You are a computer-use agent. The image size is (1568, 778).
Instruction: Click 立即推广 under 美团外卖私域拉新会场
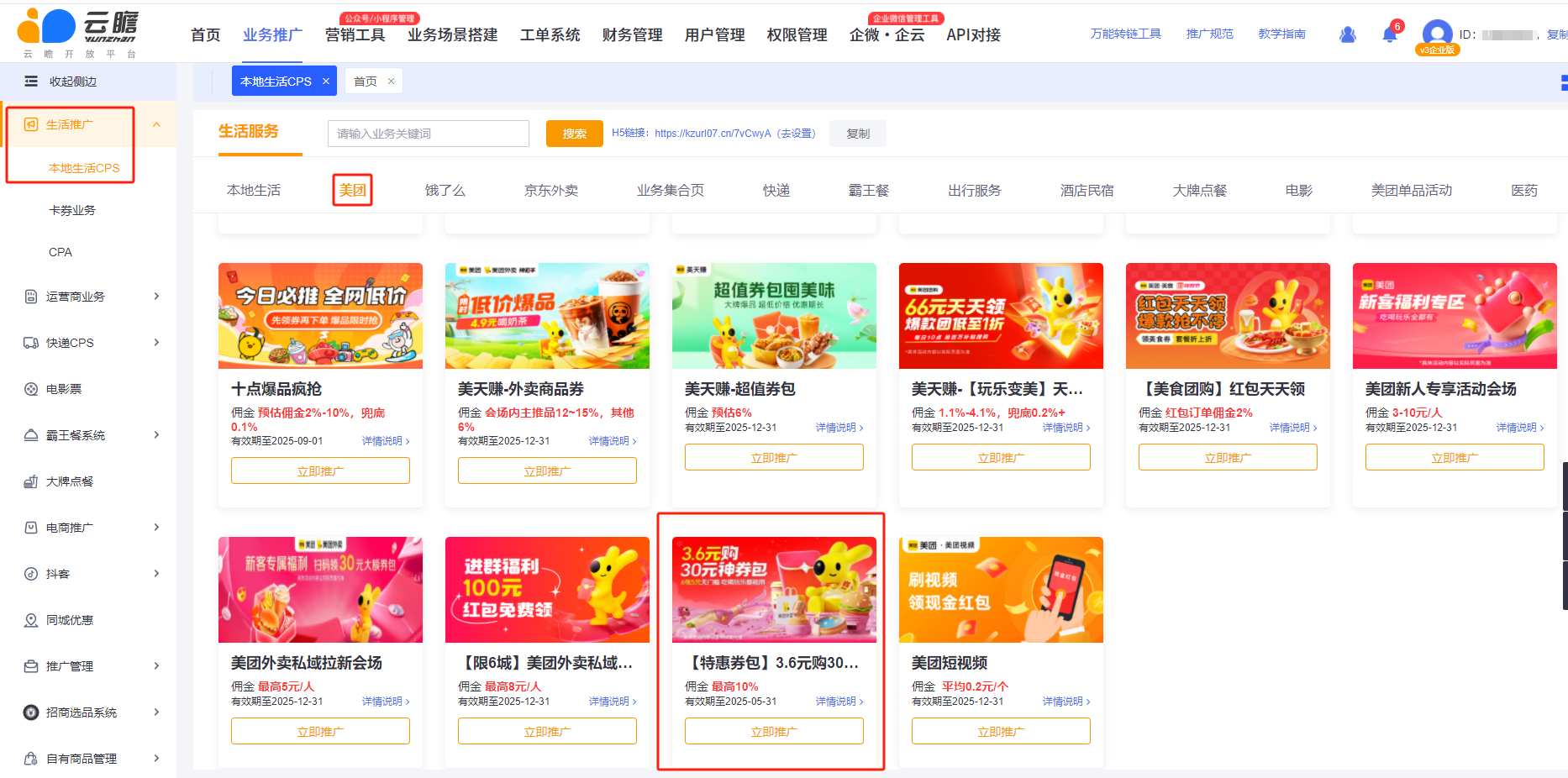pyautogui.click(x=320, y=731)
